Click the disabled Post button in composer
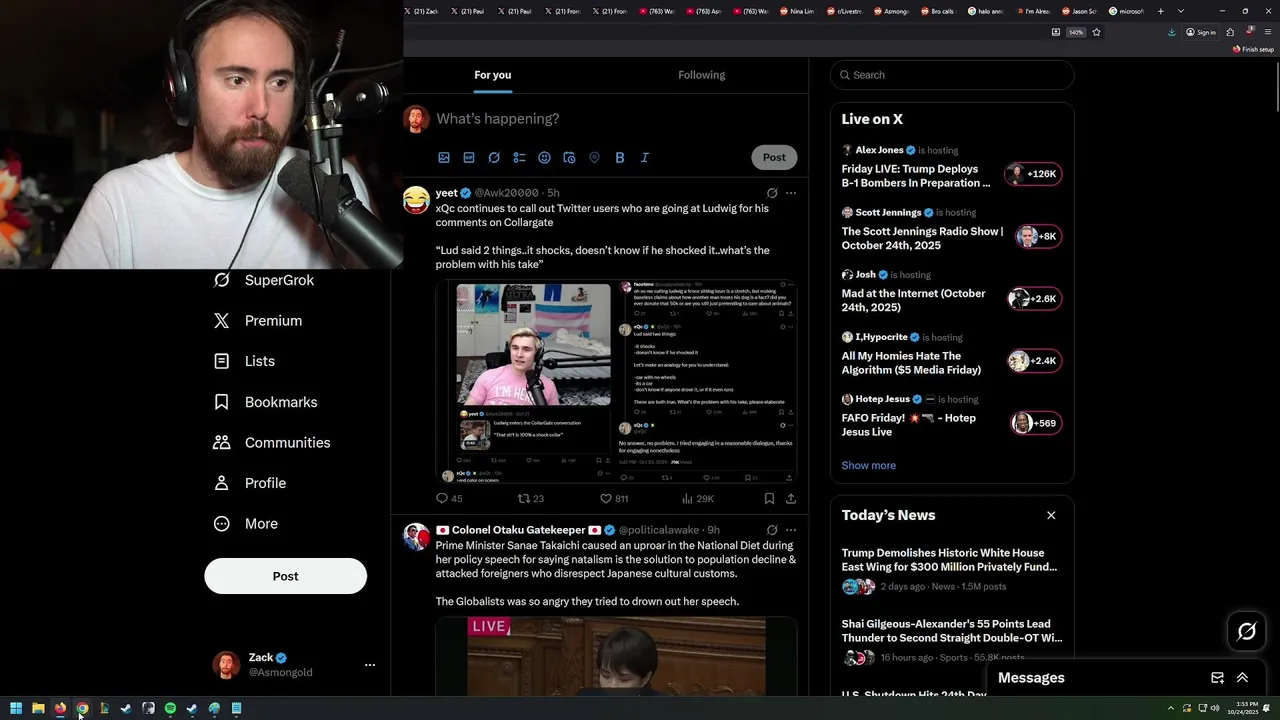1280x720 pixels. (774, 157)
